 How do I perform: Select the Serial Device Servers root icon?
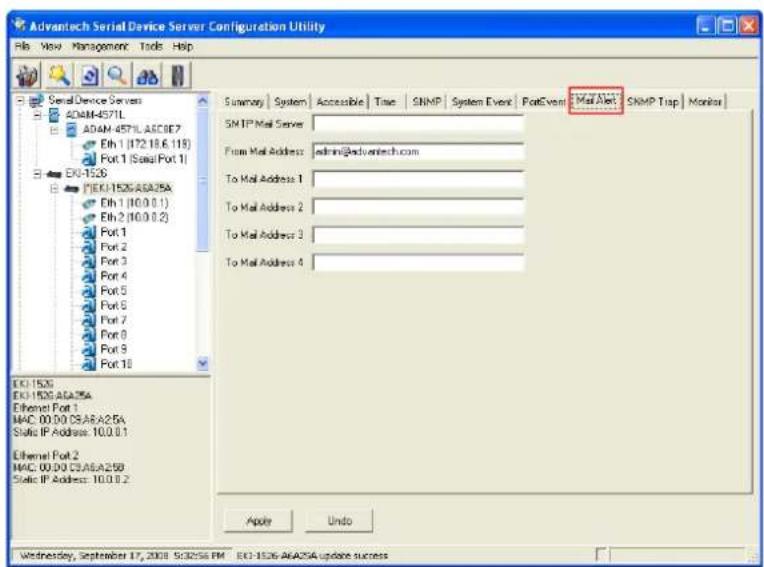pos(37,100)
